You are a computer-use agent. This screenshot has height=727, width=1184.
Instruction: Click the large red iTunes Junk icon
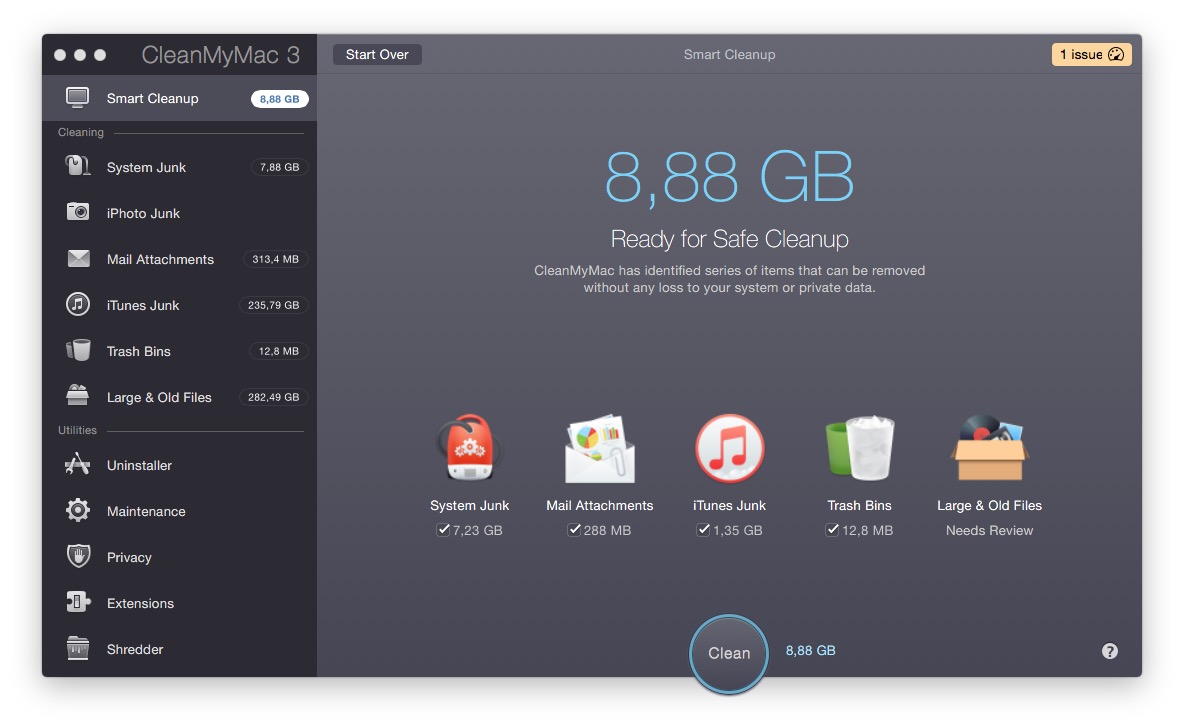pyautogui.click(x=729, y=448)
